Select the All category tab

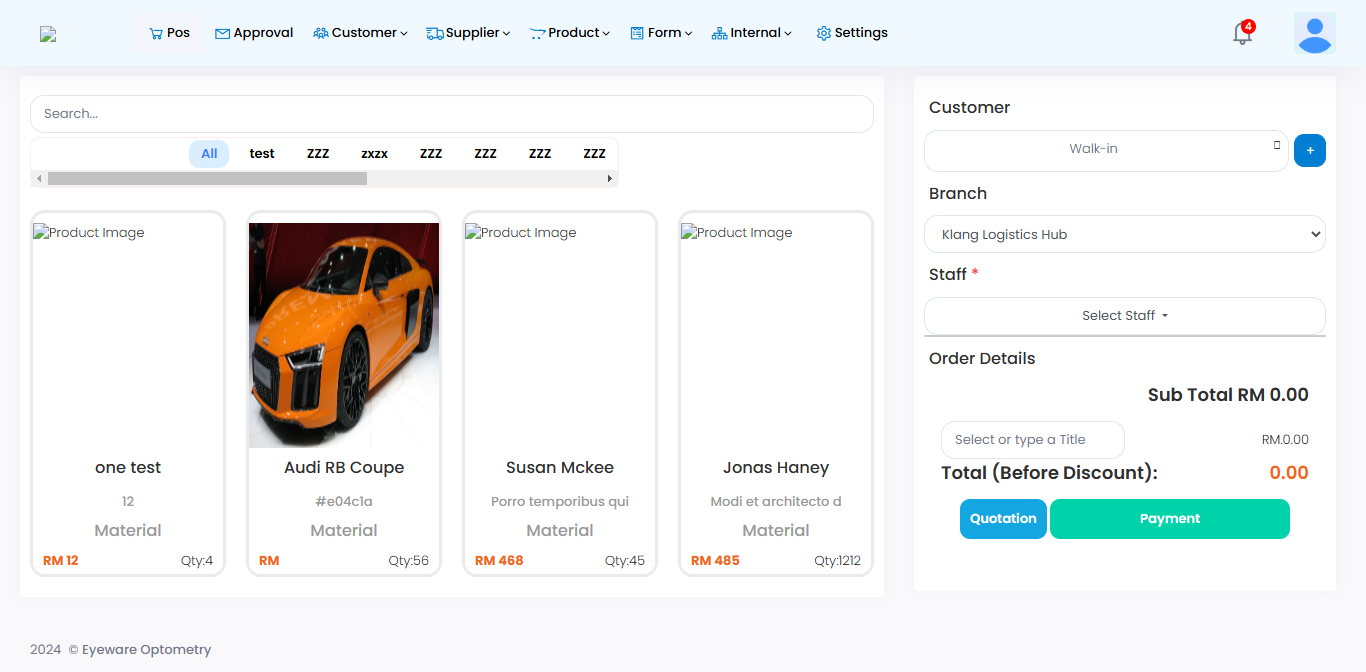(209, 154)
